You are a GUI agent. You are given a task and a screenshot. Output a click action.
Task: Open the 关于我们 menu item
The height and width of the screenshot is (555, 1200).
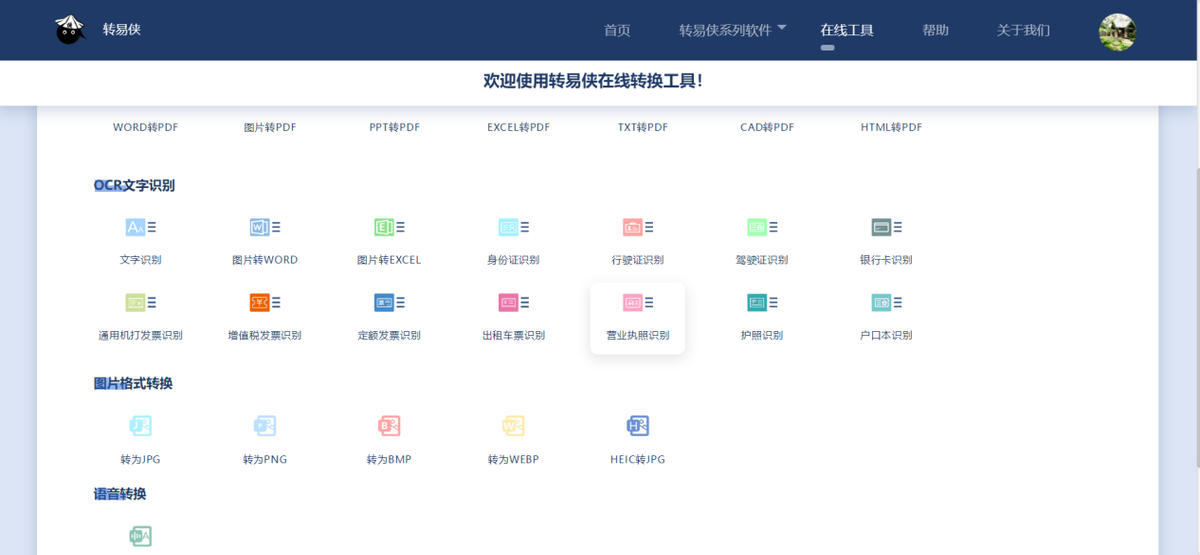(1023, 30)
